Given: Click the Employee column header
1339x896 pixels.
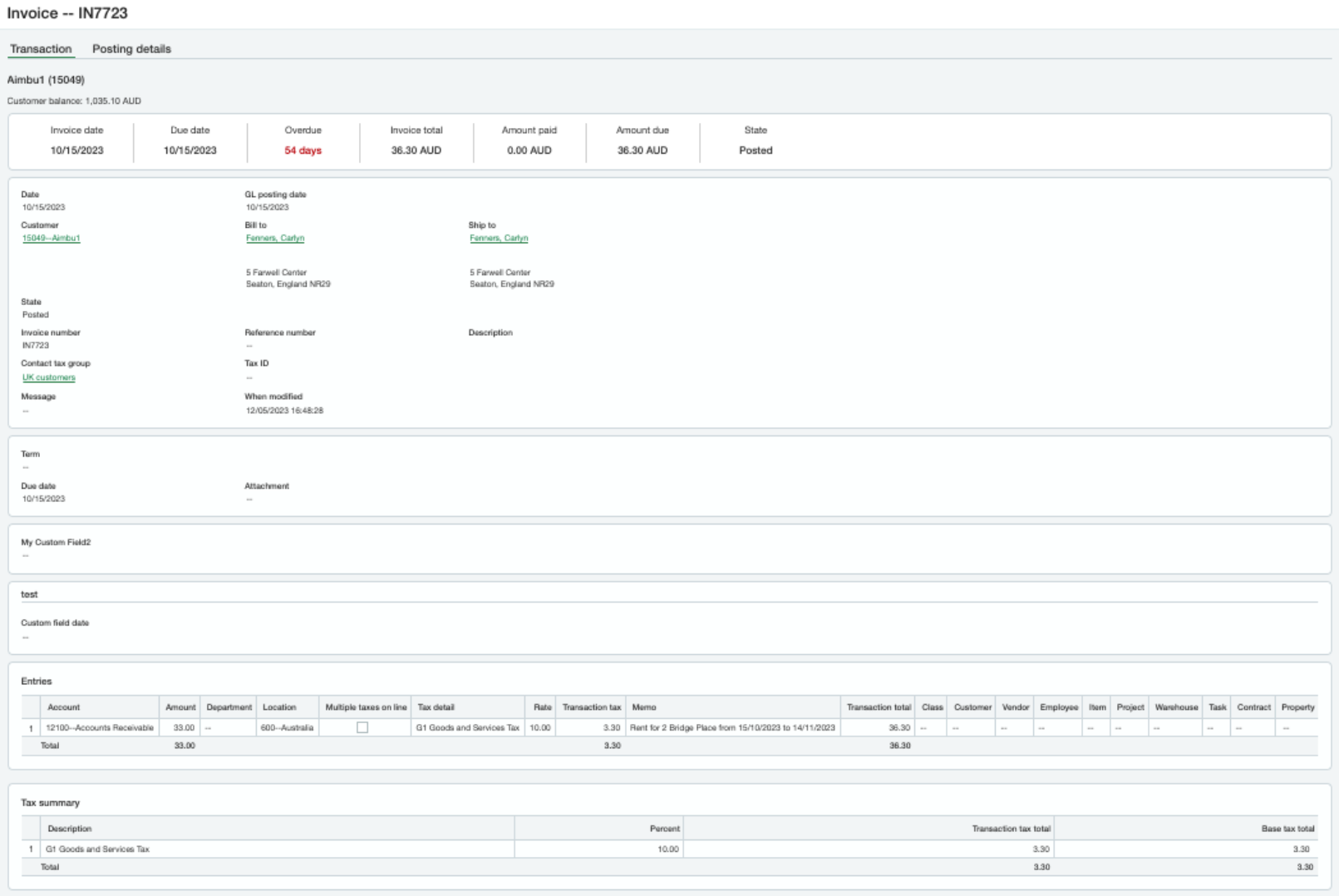Looking at the screenshot, I should tap(1059, 707).
